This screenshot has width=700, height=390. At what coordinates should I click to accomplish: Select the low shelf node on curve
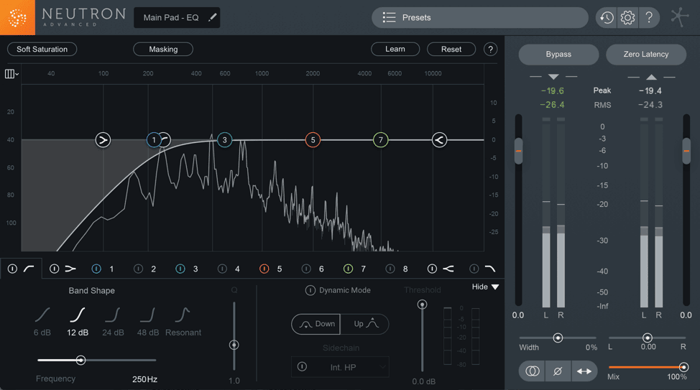(x=103, y=140)
